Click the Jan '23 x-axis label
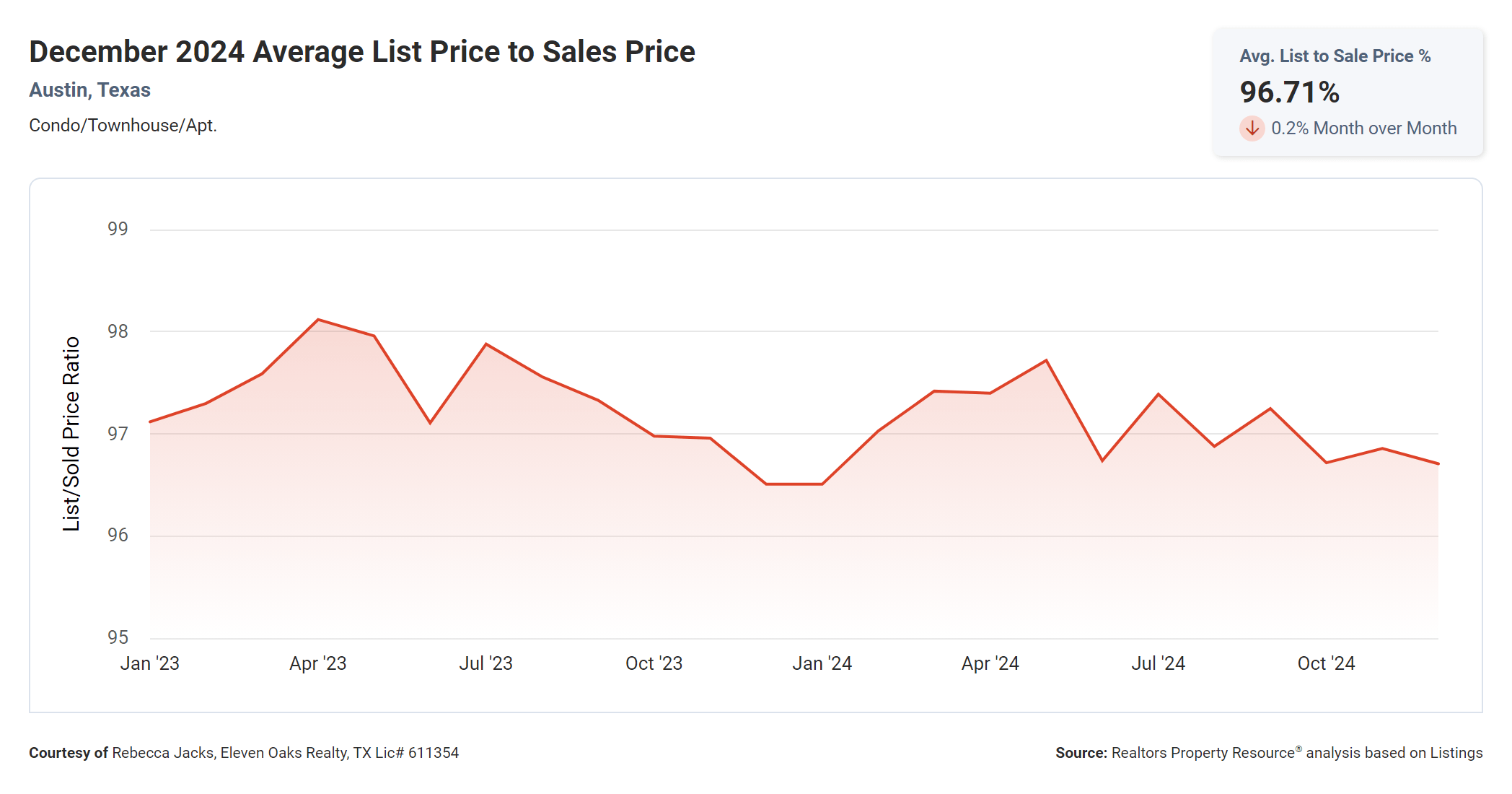Image resolution: width=1512 pixels, height=794 pixels. pos(149,663)
